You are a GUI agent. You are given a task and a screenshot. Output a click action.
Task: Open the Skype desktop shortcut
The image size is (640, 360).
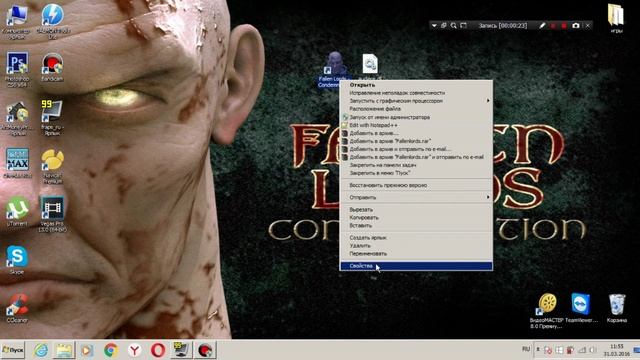tap(17, 259)
